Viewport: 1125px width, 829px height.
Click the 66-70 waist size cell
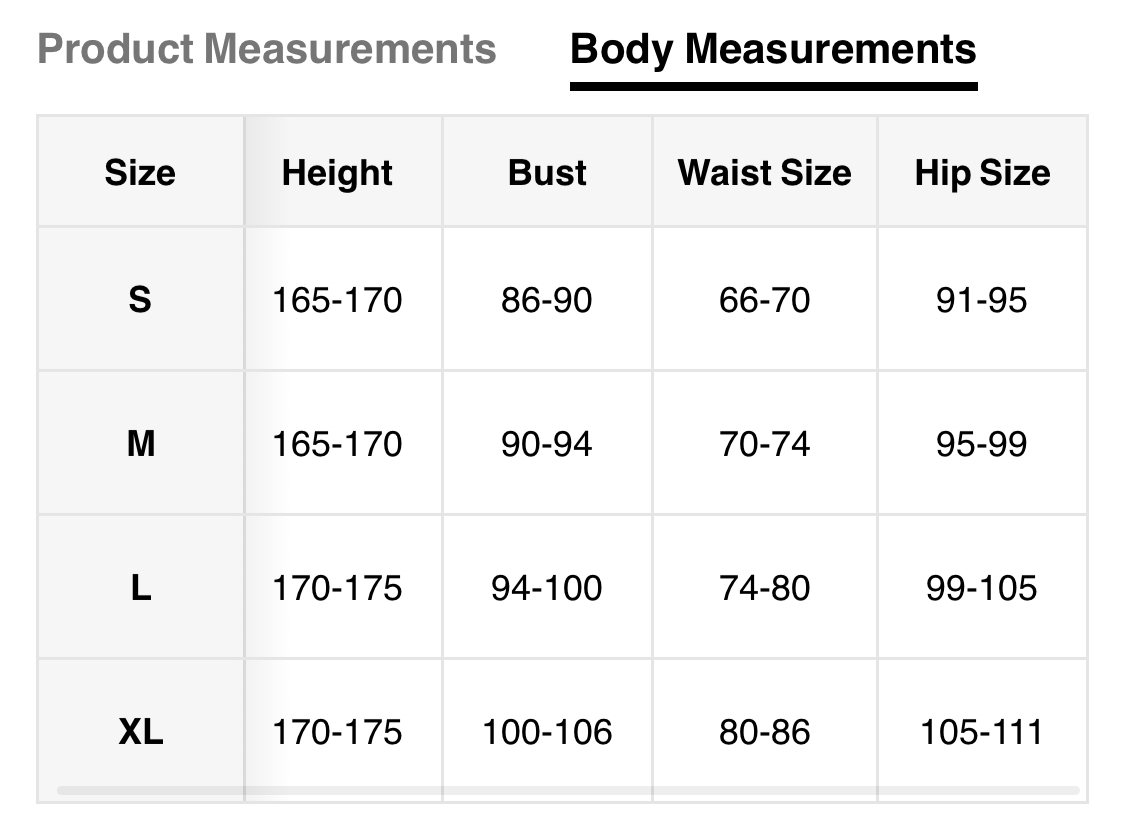pos(764,299)
